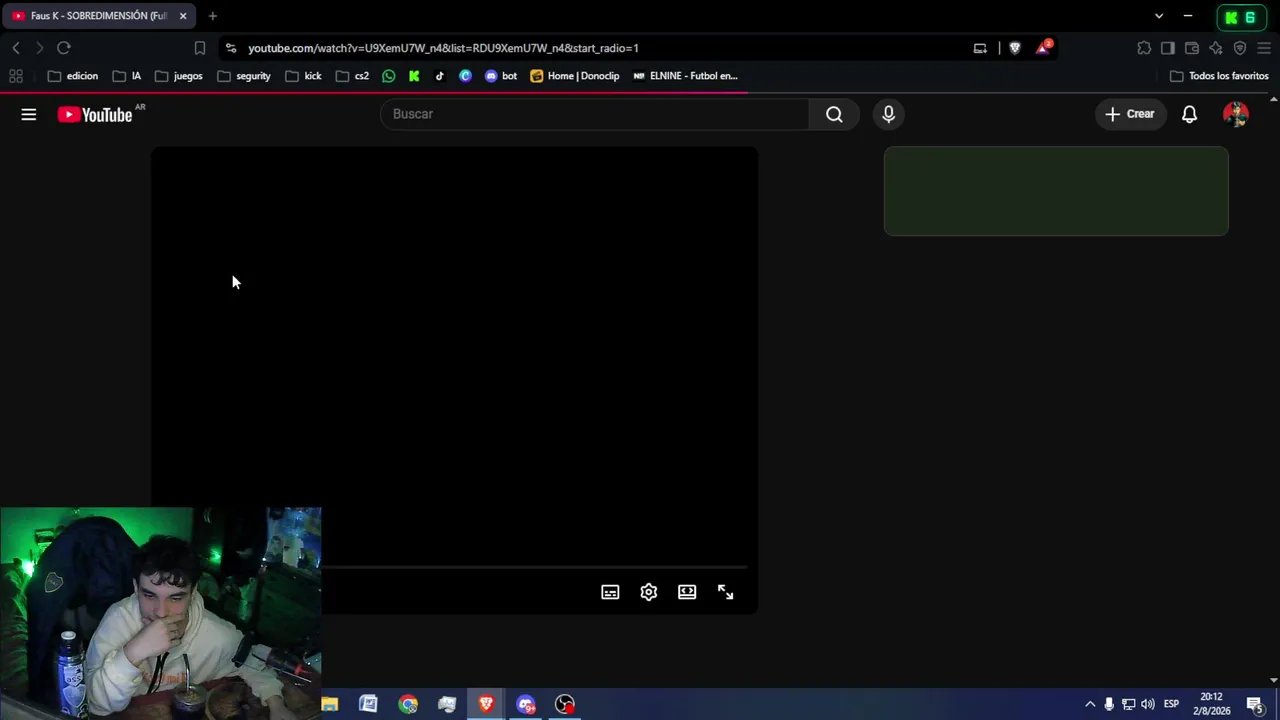Open File Explorer from the taskbar
Viewport: 1280px width, 720px height.
tap(330, 704)
